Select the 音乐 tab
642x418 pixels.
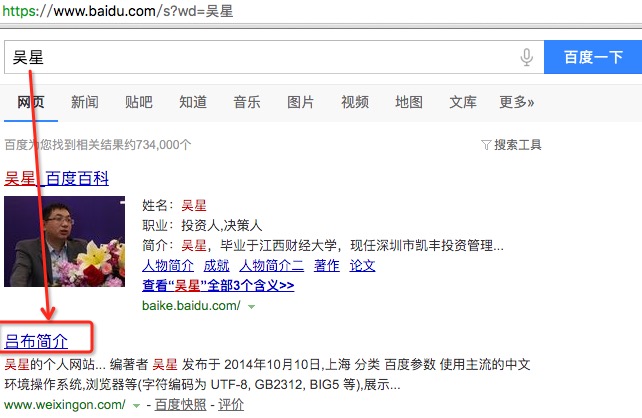pyautogui.click(x=247, y=102)
